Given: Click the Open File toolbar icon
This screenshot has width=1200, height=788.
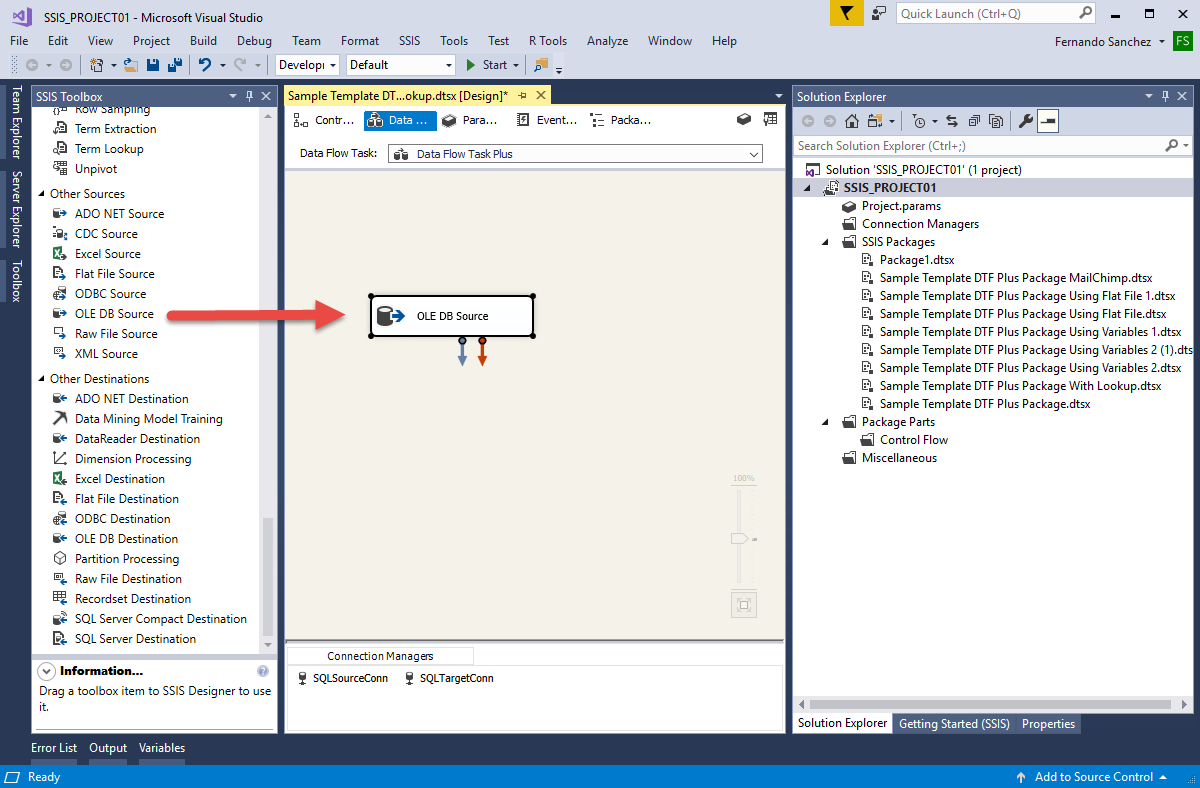Looking at the screenshot, I should [131, 65].
